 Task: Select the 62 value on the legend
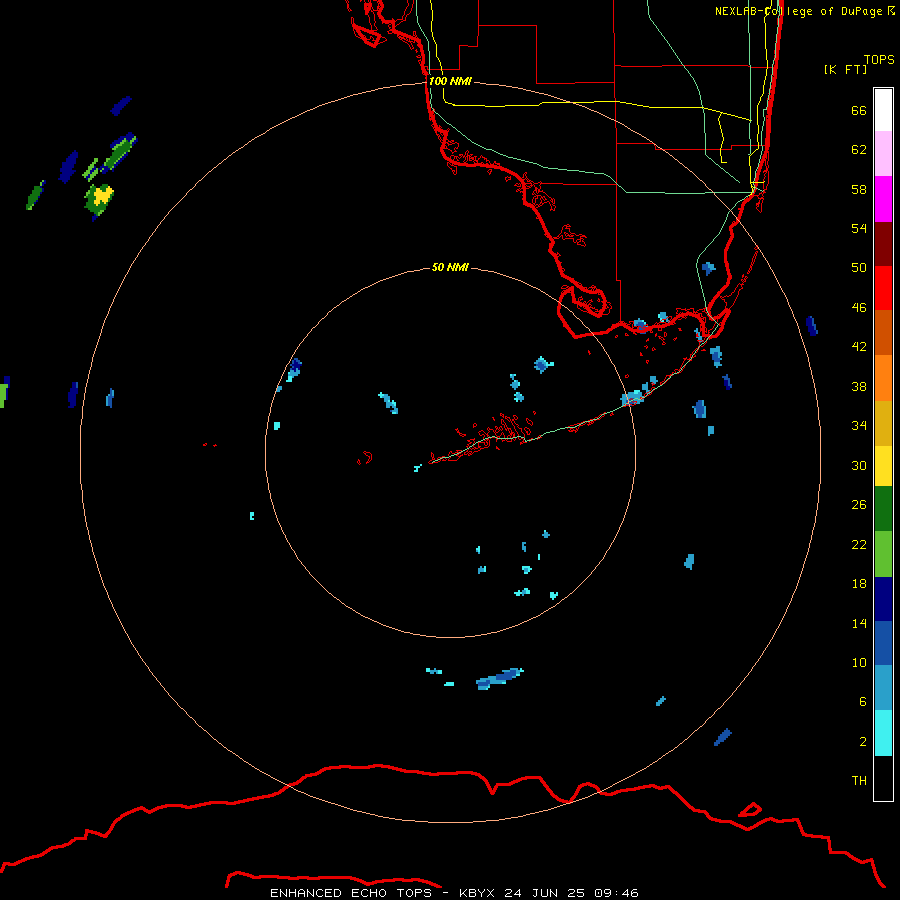[859, 150]
